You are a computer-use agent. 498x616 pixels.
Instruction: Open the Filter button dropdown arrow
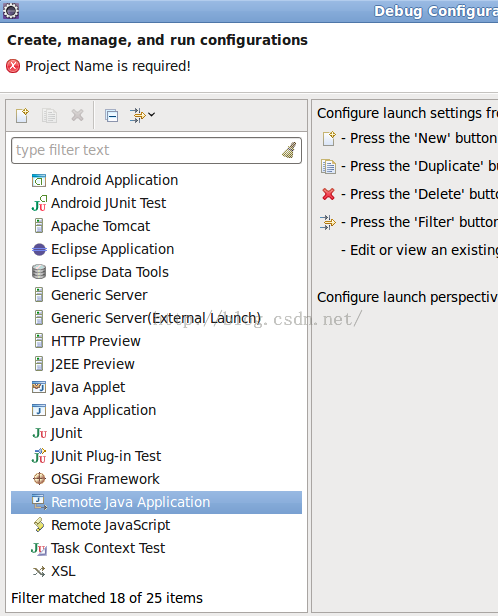click(152, 115)
